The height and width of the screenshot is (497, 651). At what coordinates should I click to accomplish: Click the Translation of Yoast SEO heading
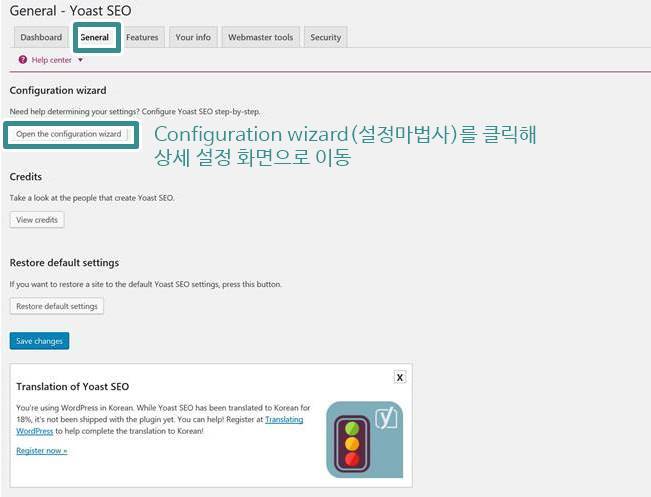coord(73,387)
